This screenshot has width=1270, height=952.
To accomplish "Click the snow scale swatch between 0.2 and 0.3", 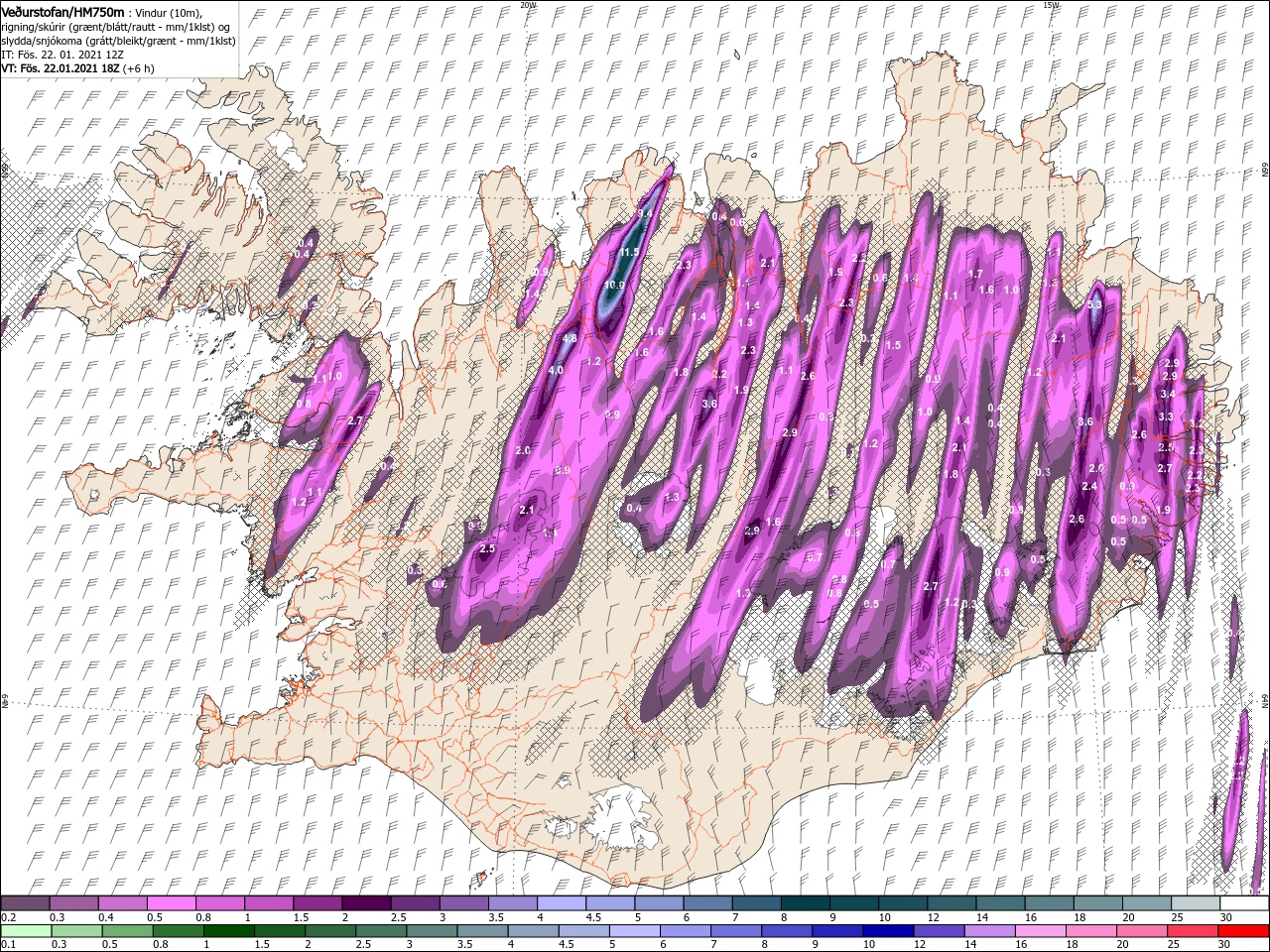I will coord(25,903).
